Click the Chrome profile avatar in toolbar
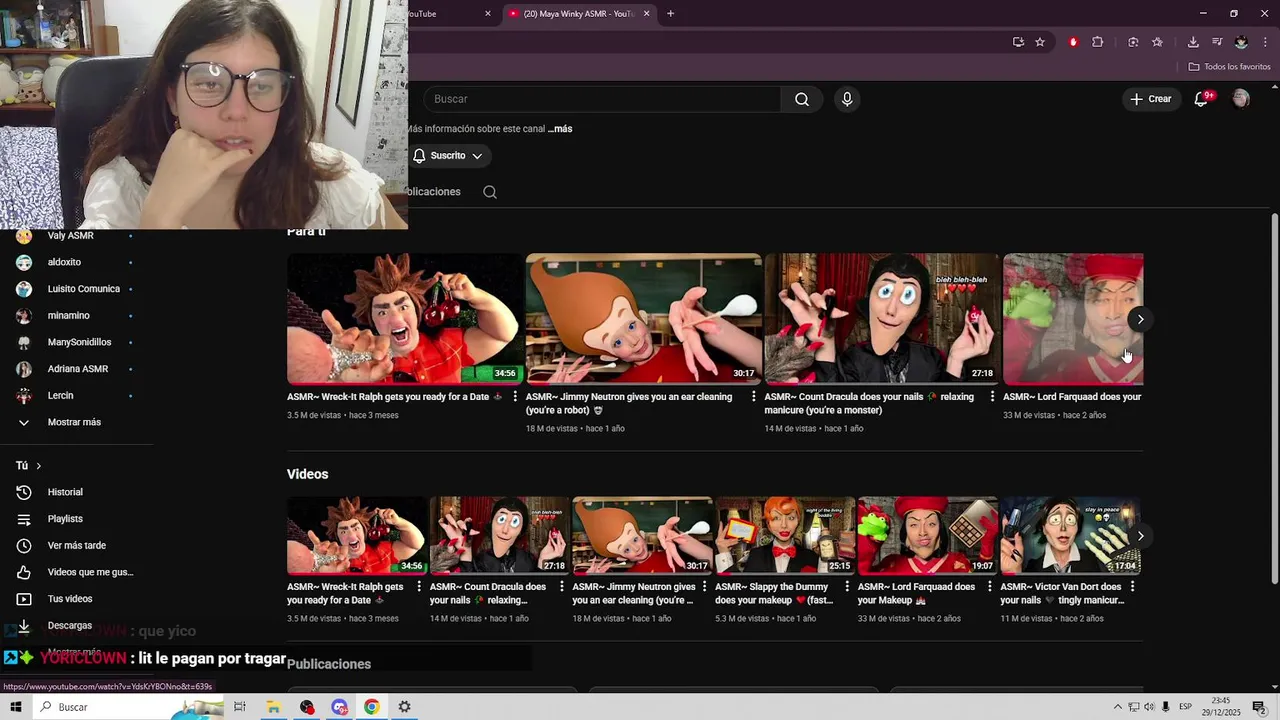 [1241, 42]
